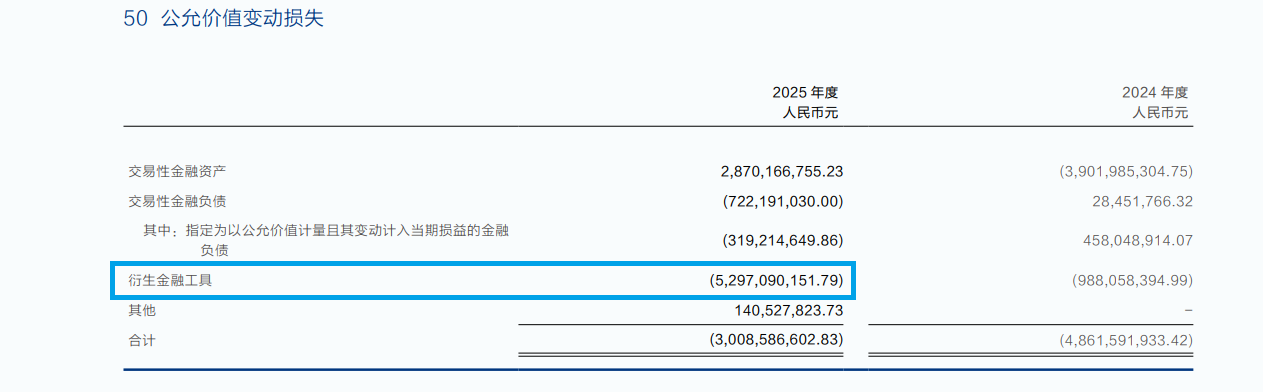Select the value (988,058,394.99)
The width and height of the screenshot is (1263, 392).
[1132, 281]
